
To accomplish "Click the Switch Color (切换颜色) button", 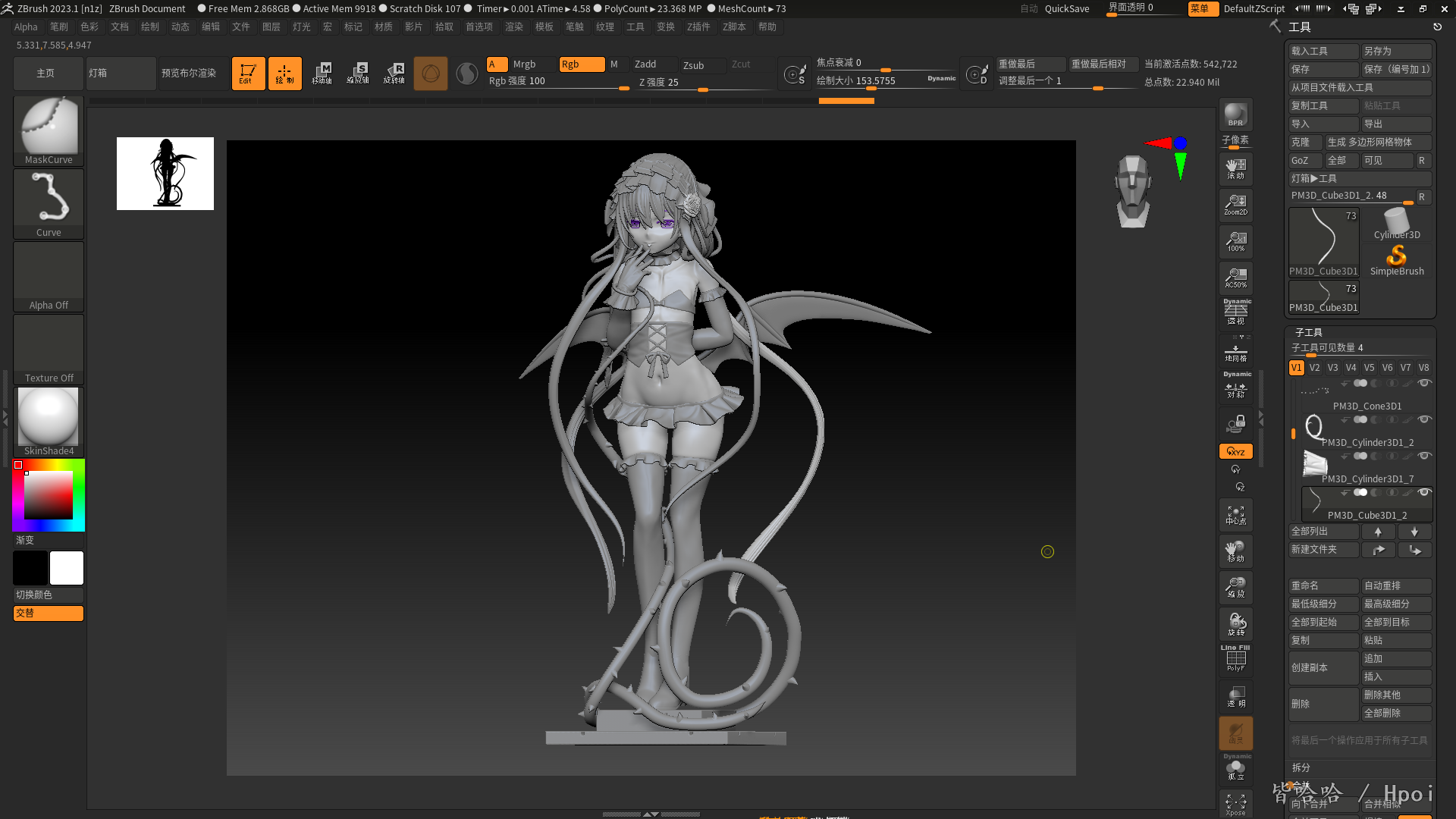I will tap(49, 595).
